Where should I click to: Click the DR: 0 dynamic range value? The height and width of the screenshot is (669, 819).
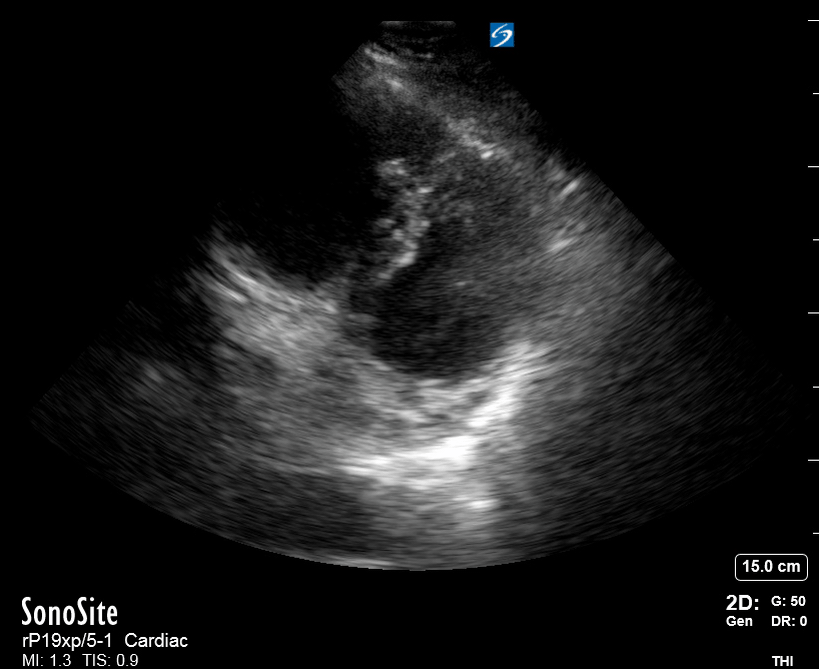(789, 621)
